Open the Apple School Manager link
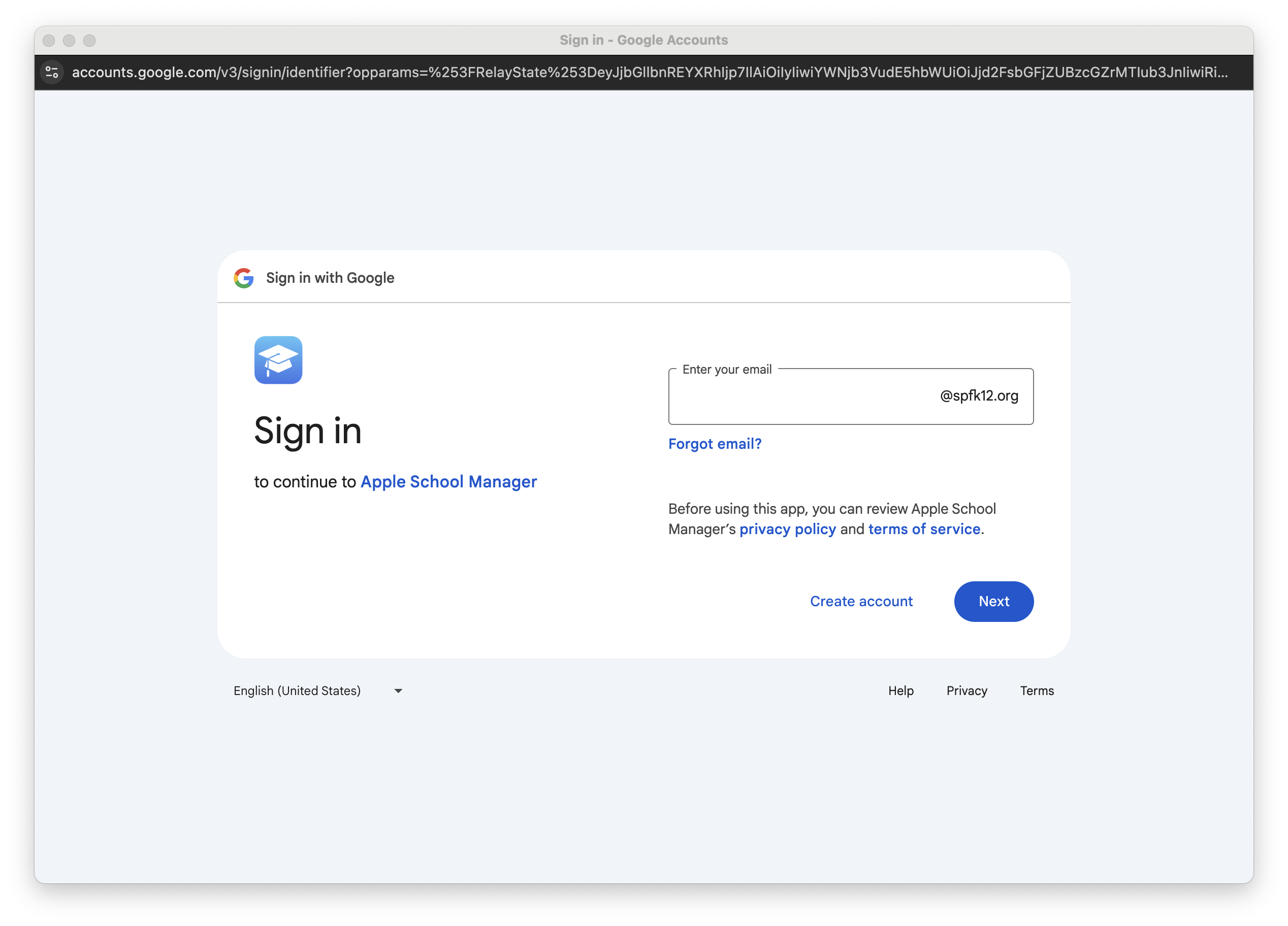 point(448,481)
